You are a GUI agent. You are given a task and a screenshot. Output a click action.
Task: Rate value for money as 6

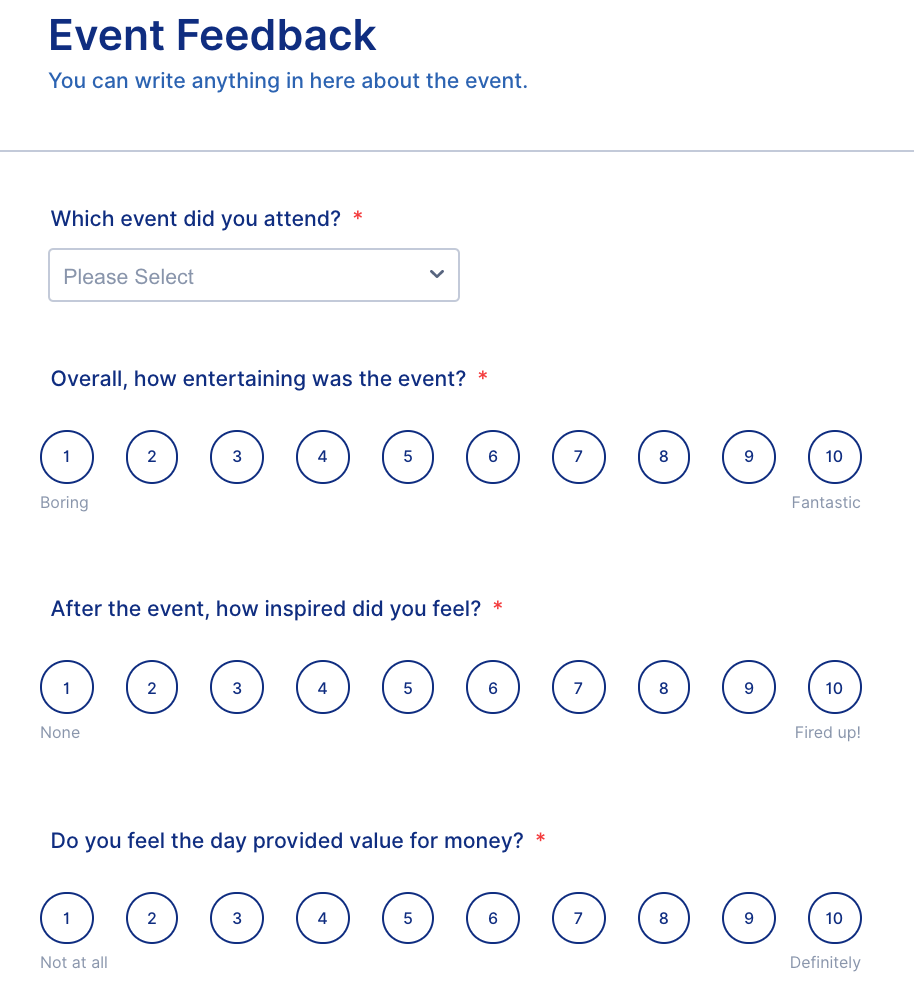point(492,918)
